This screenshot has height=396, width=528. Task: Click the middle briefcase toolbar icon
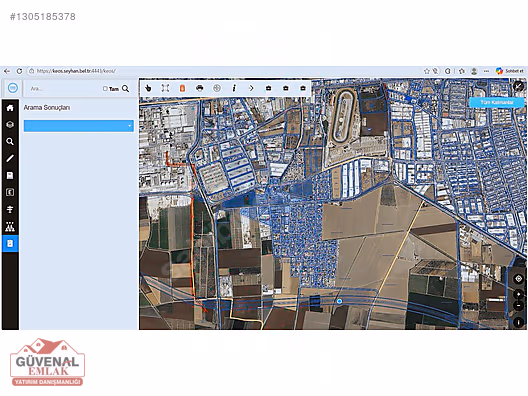point(286,88)
